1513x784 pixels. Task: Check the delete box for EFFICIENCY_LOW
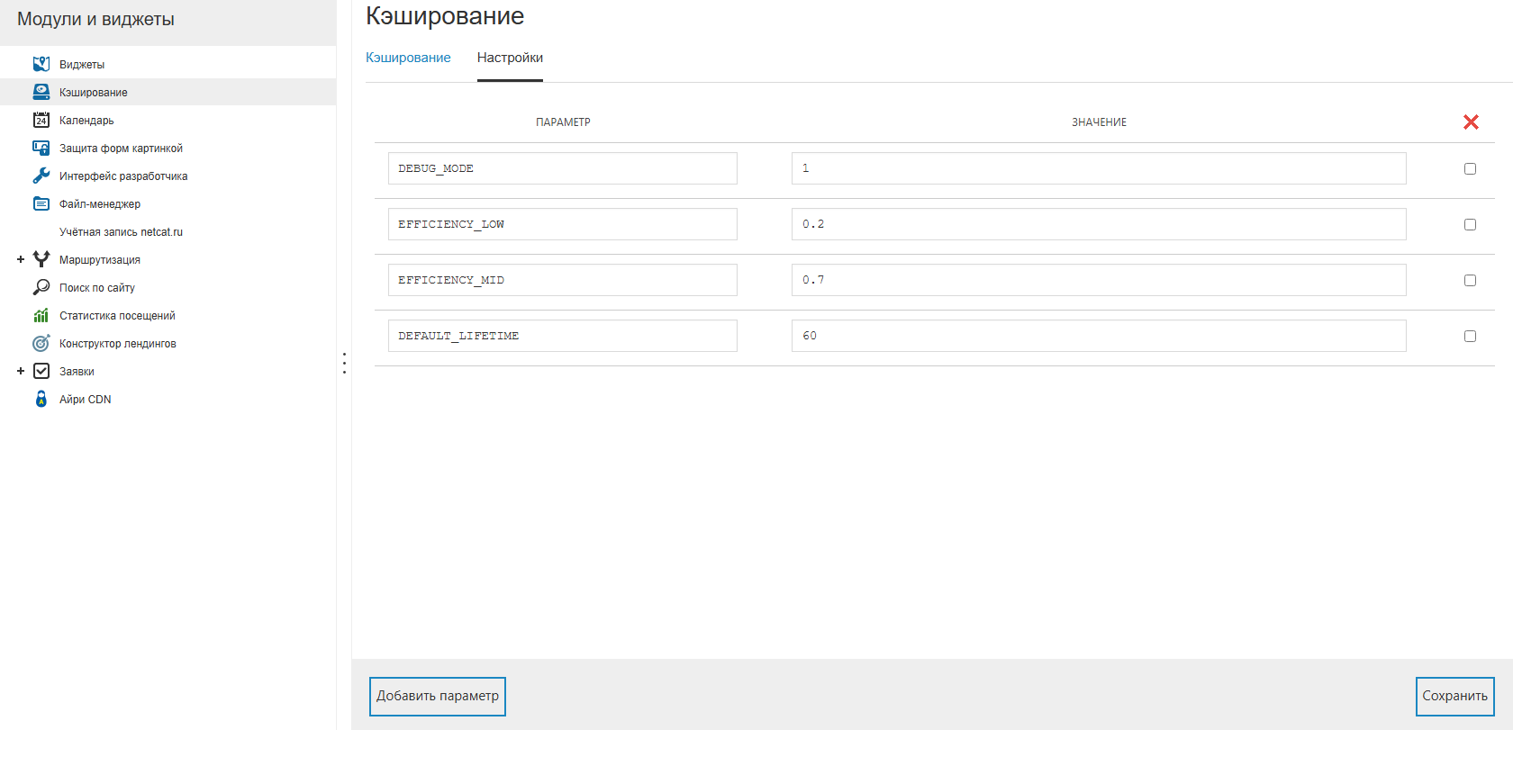tap(1470, 224)
